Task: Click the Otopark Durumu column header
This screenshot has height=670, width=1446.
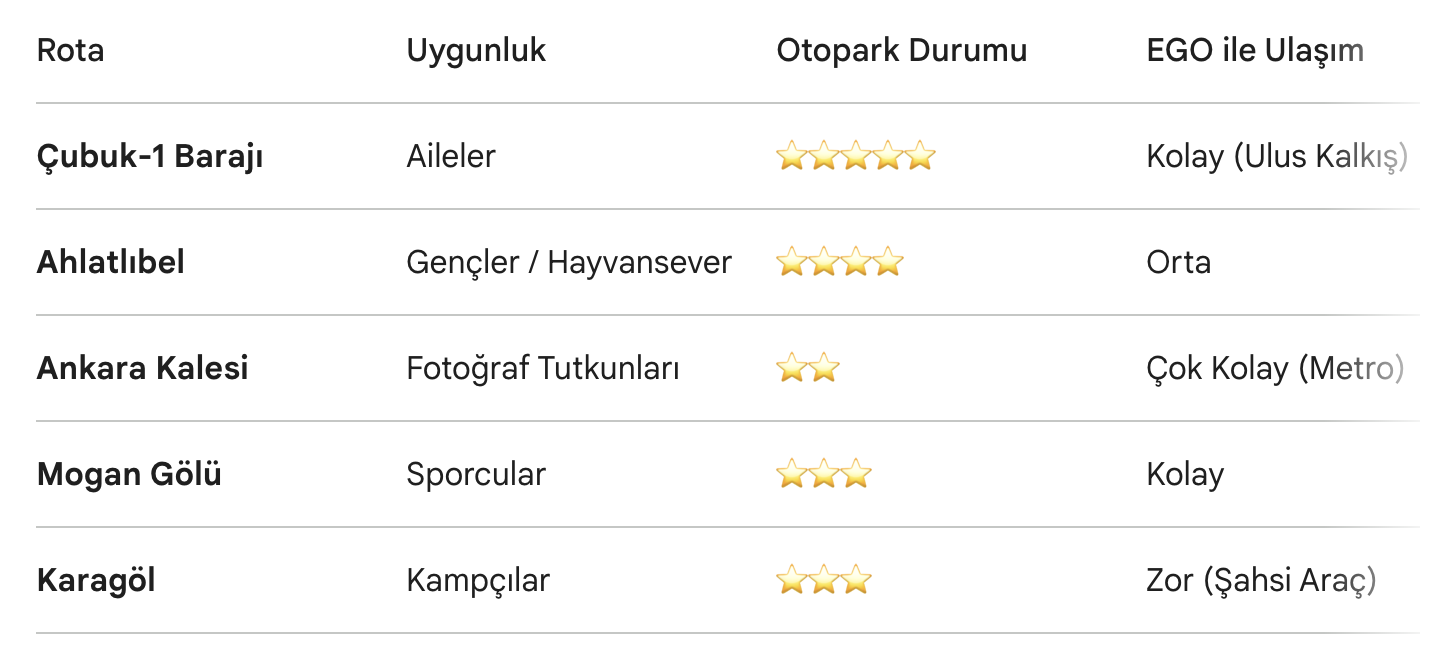Action: click(901, 51)
